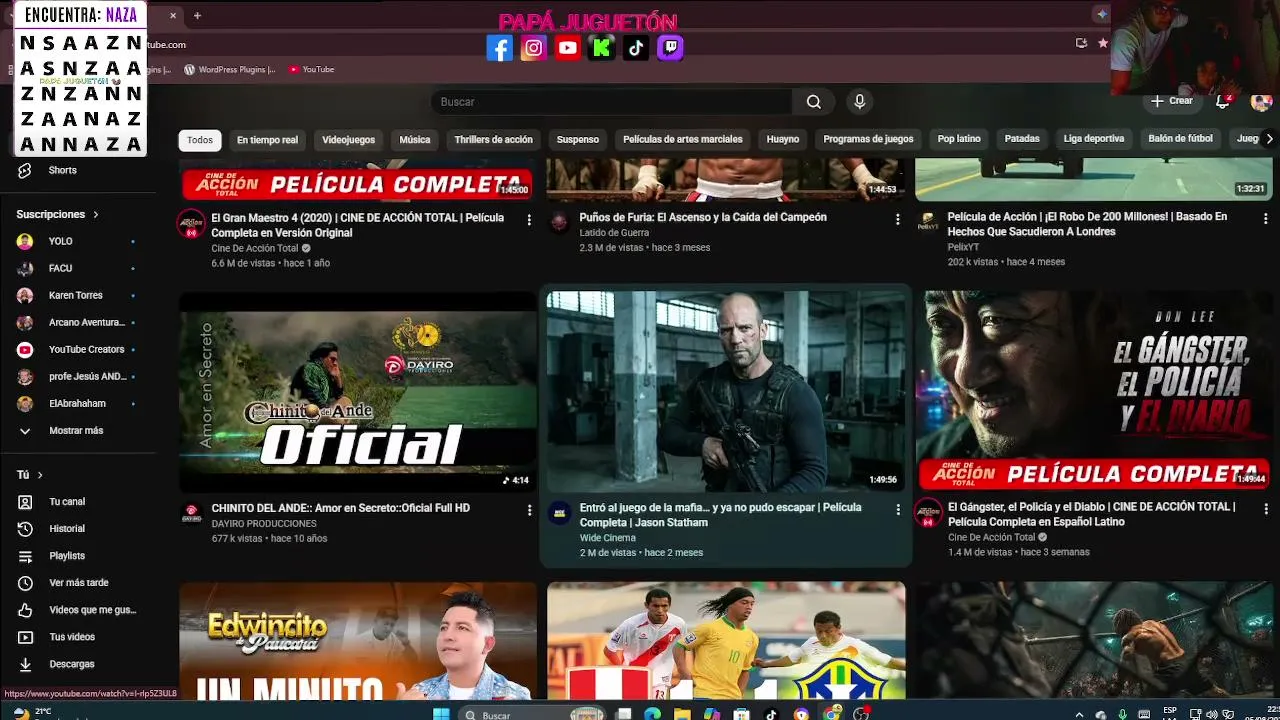Open the Windows Start menu
Image resolution: width=1280 pixels, height=720 pixels.
(441, 714)
